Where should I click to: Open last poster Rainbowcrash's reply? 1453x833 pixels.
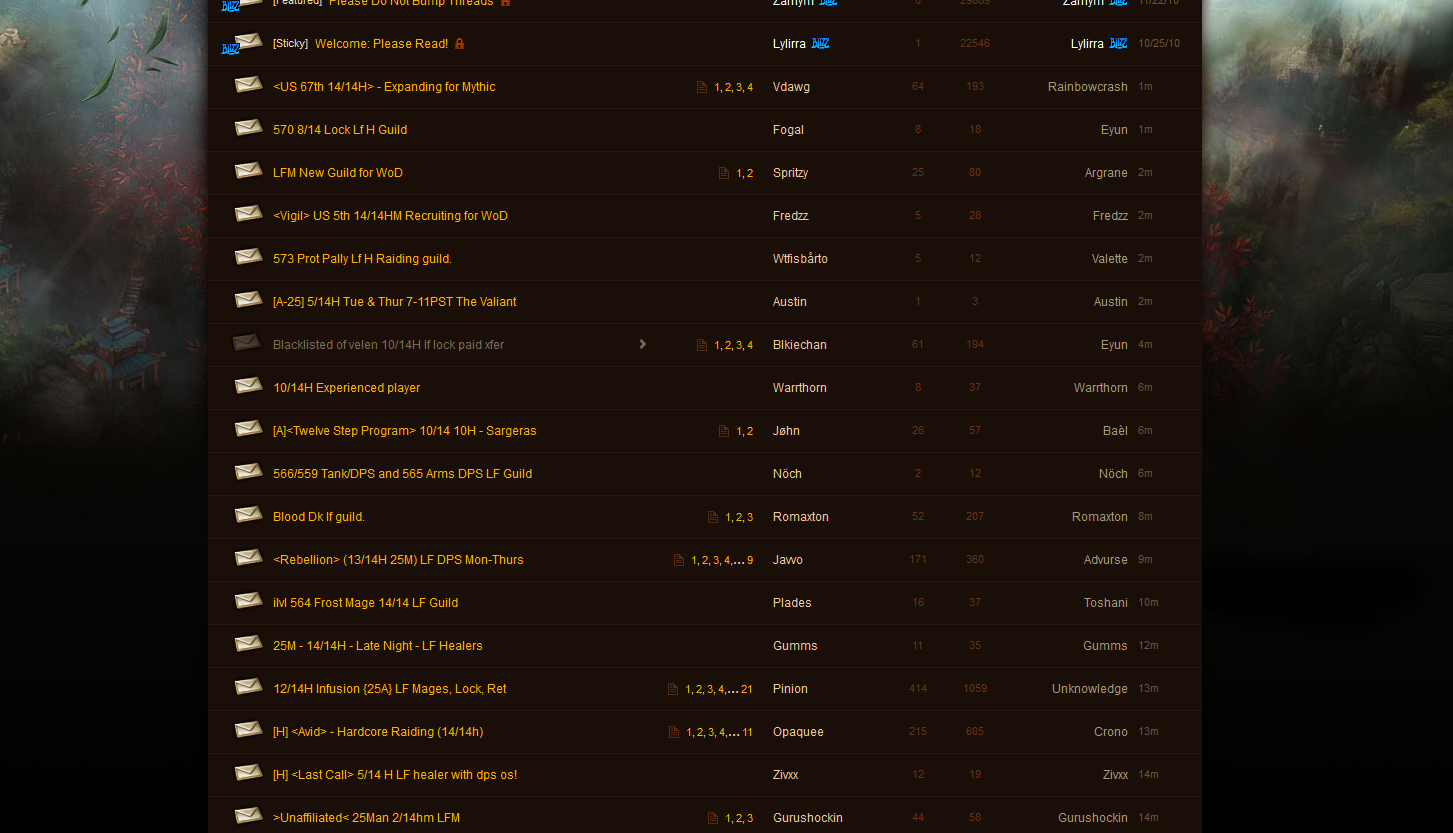[1087, 87]
